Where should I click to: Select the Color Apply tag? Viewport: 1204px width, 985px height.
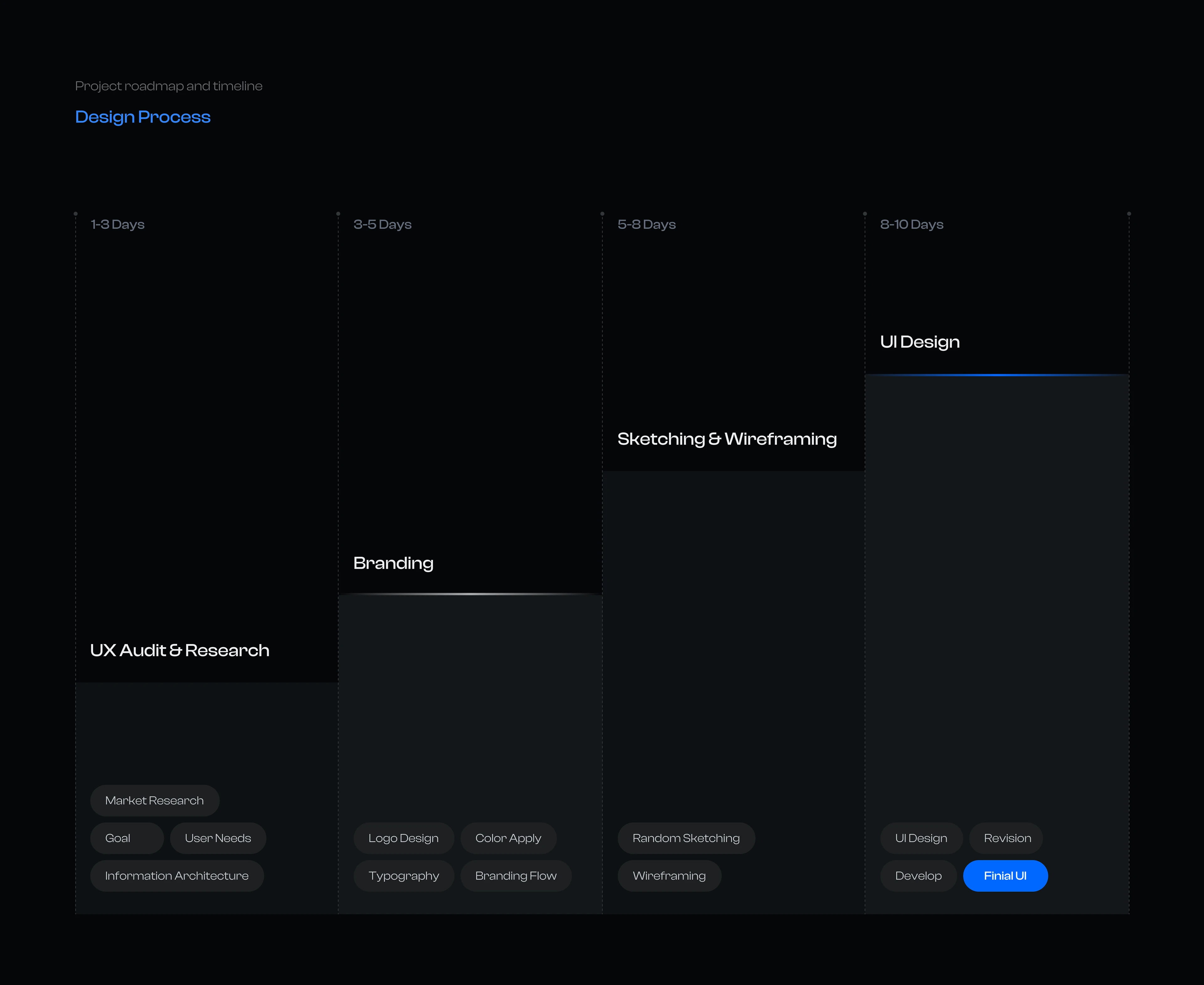[x=508, y=837]
